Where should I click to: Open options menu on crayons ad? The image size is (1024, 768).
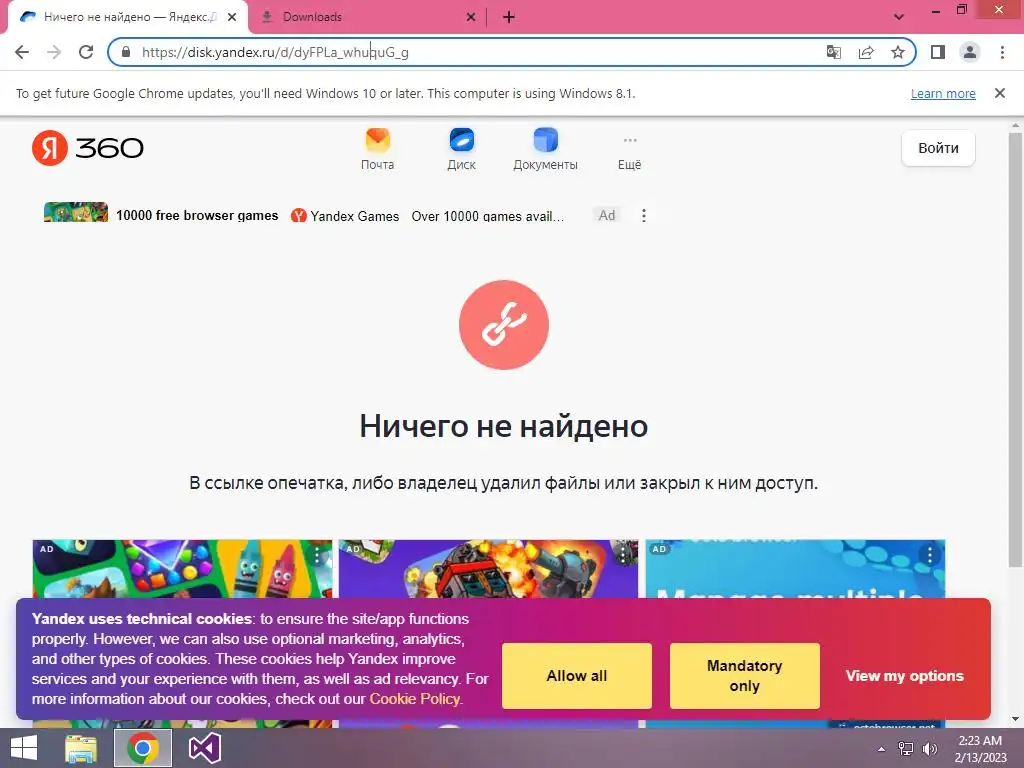click(x=317, y=556)
